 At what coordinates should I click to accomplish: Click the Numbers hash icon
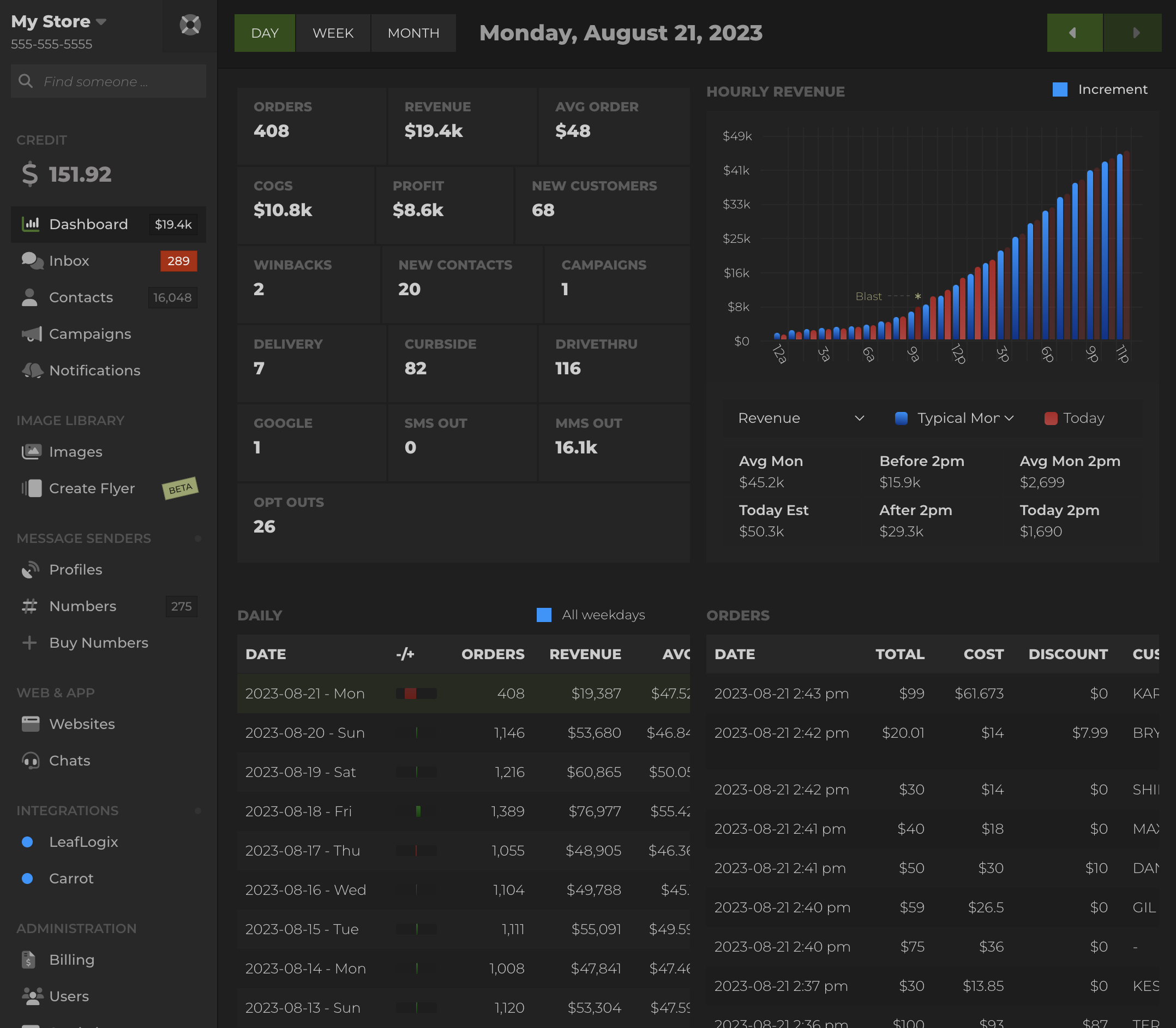[30, 606]
